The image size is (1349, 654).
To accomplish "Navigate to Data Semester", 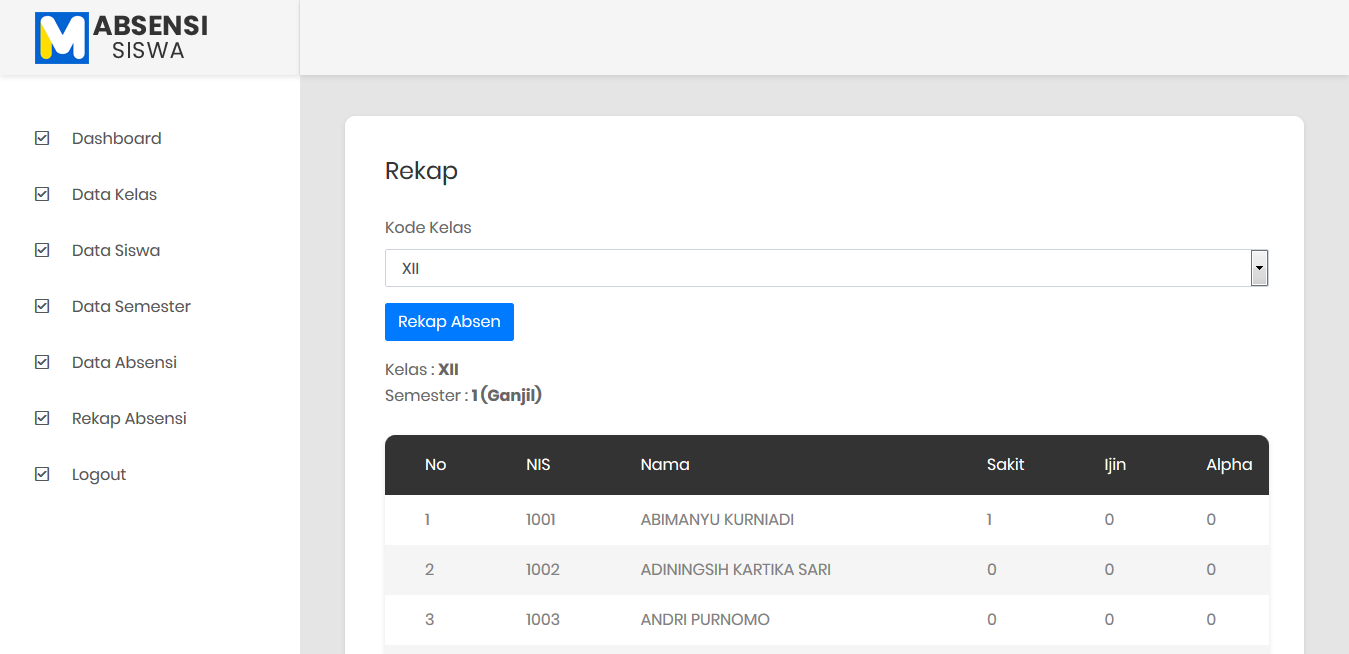I will pos(131,306).
